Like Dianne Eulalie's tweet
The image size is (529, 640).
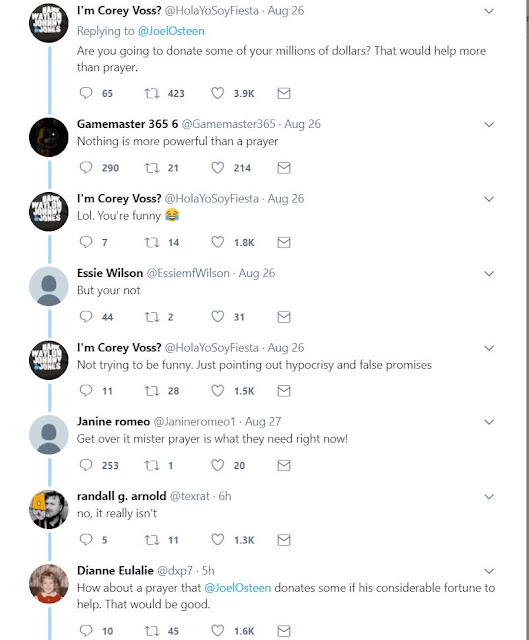coord(218,631)
